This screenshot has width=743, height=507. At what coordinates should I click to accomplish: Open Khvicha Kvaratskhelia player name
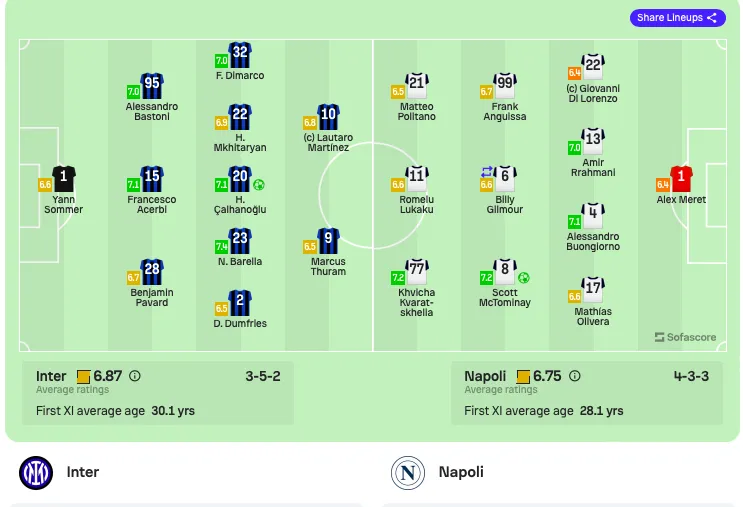point(417,302)
